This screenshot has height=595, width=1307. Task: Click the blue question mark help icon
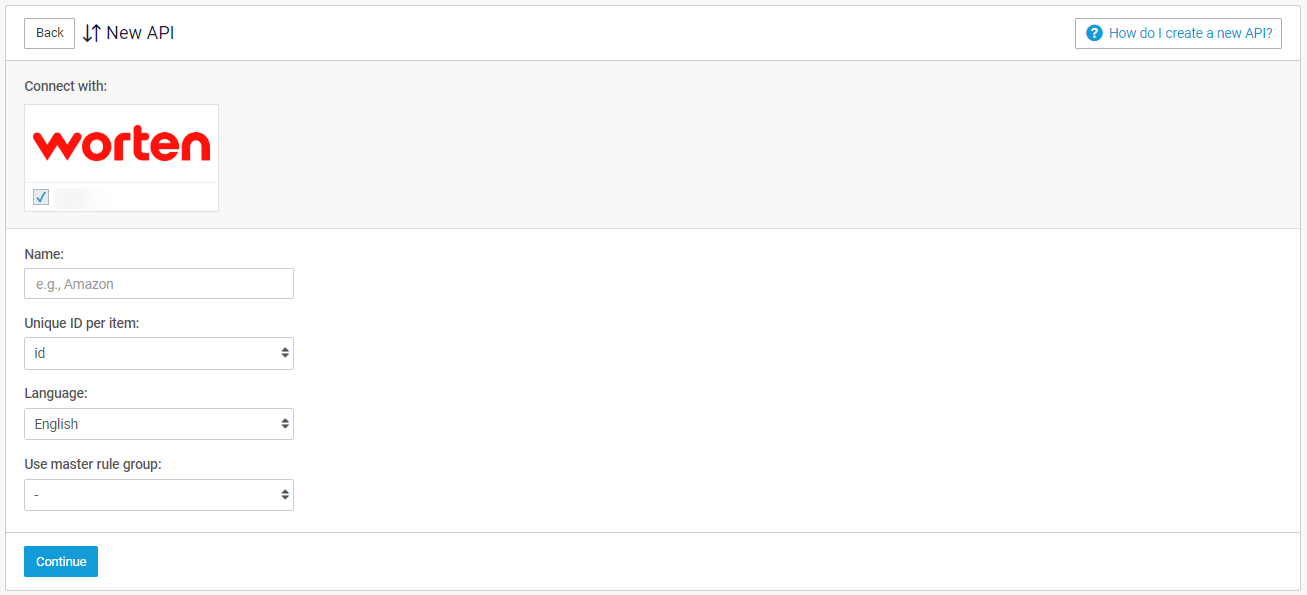coord(1094,33)
